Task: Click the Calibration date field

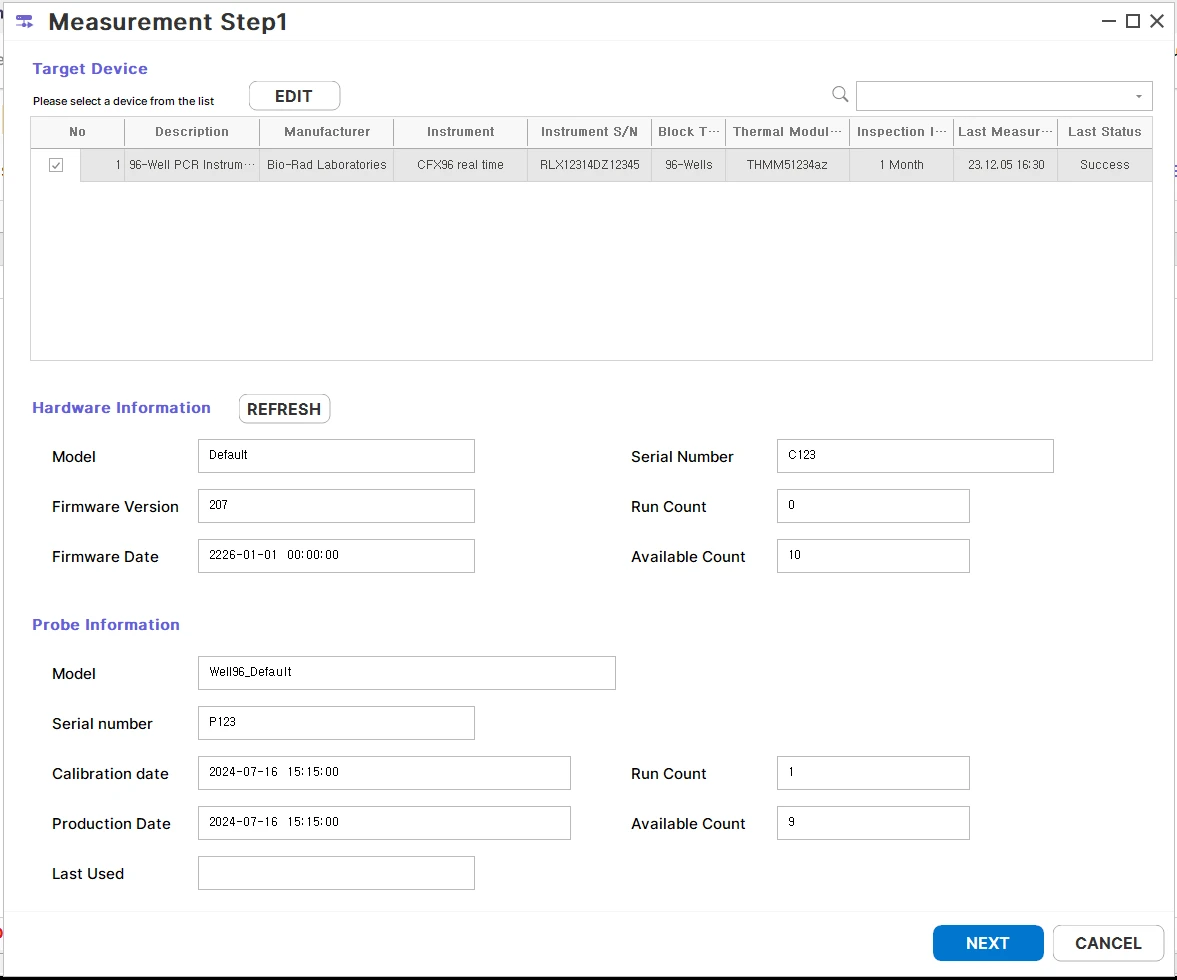Action: pos(384,773)
